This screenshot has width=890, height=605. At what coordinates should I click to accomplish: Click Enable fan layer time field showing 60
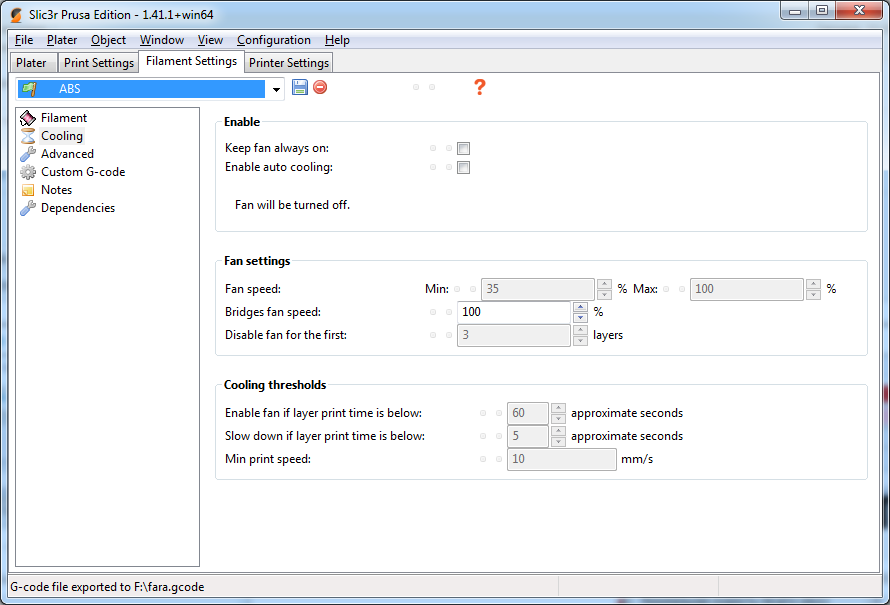[528, 413]
